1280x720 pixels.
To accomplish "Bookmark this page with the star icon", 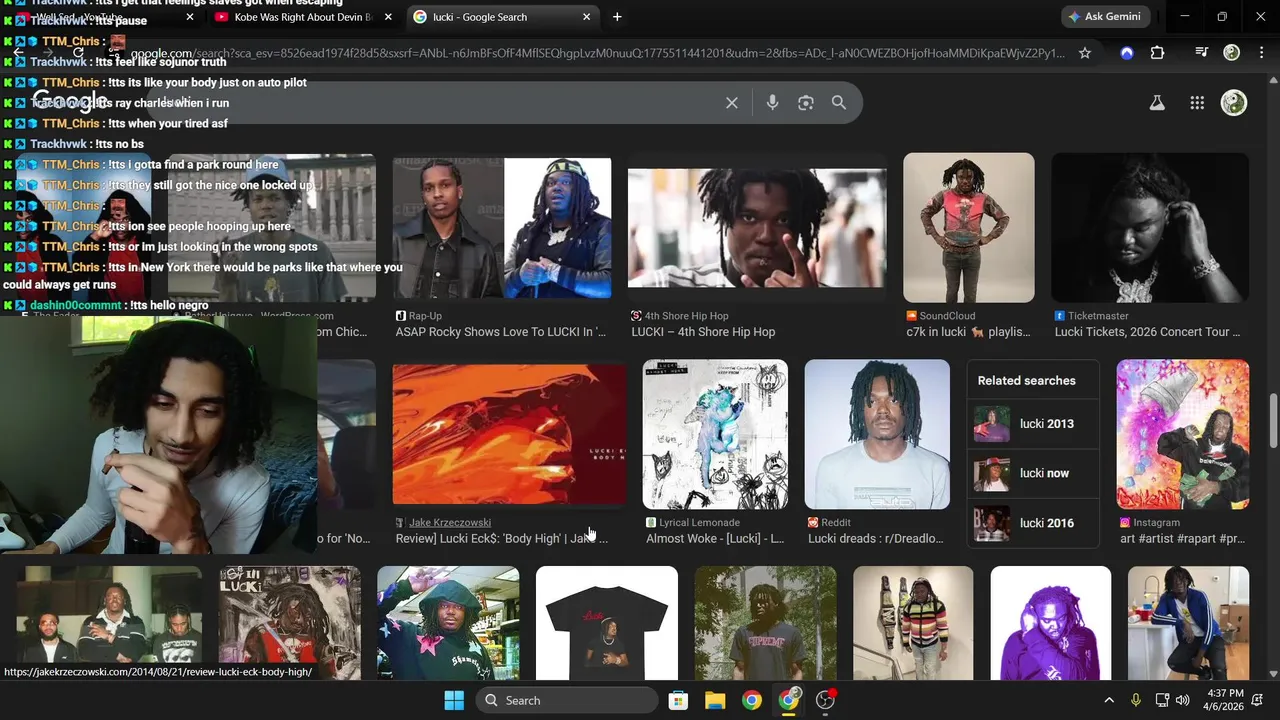I will coord(1085,53).
